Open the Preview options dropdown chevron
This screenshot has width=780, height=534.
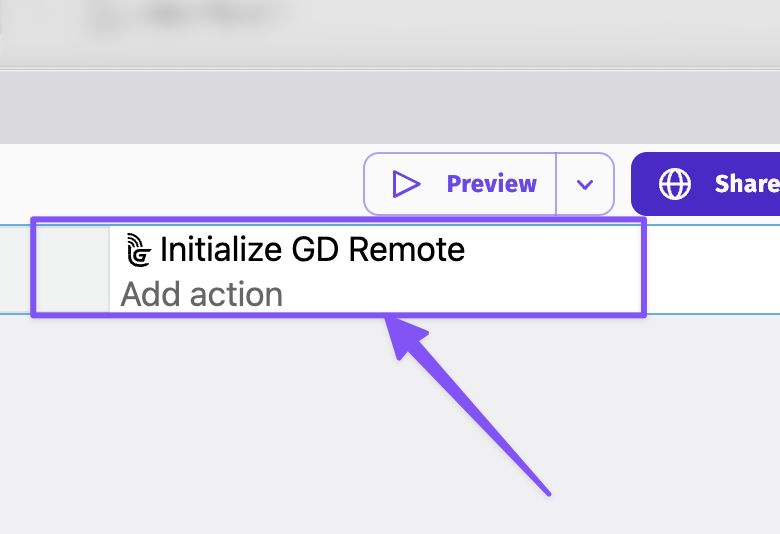[x=585, y=184]
